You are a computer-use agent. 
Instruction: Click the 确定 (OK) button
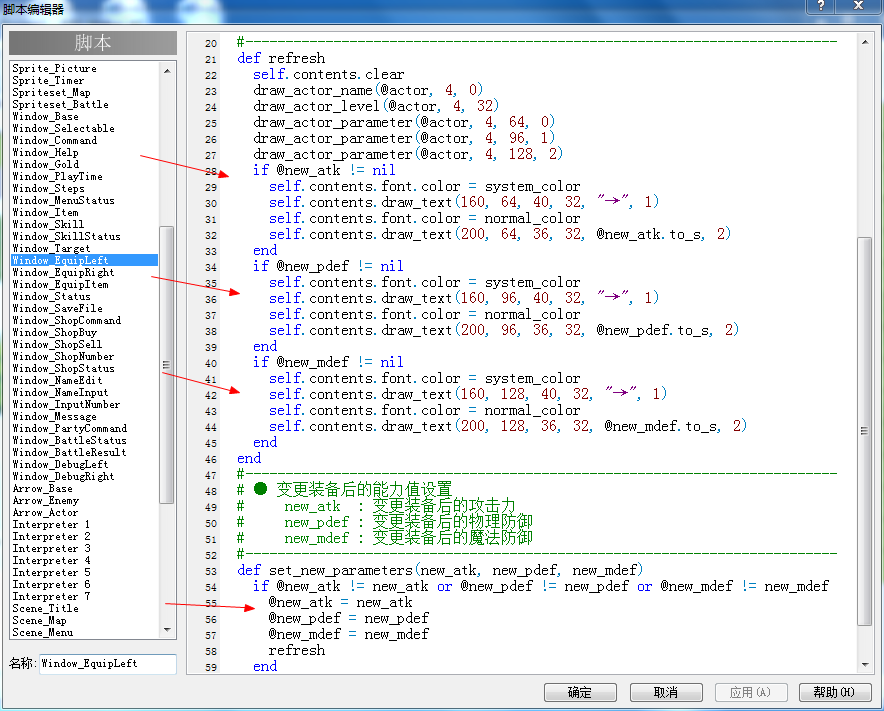coord(580,692)
